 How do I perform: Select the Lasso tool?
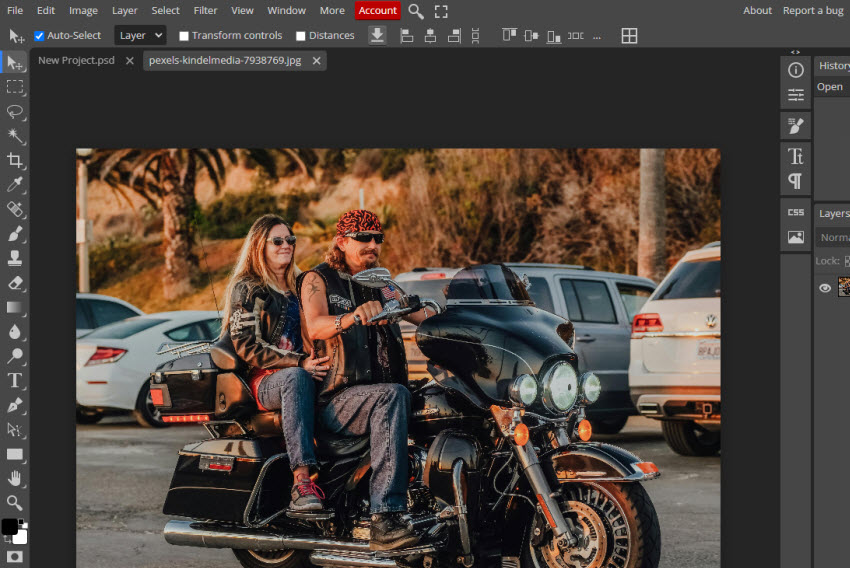pos(15,111)
